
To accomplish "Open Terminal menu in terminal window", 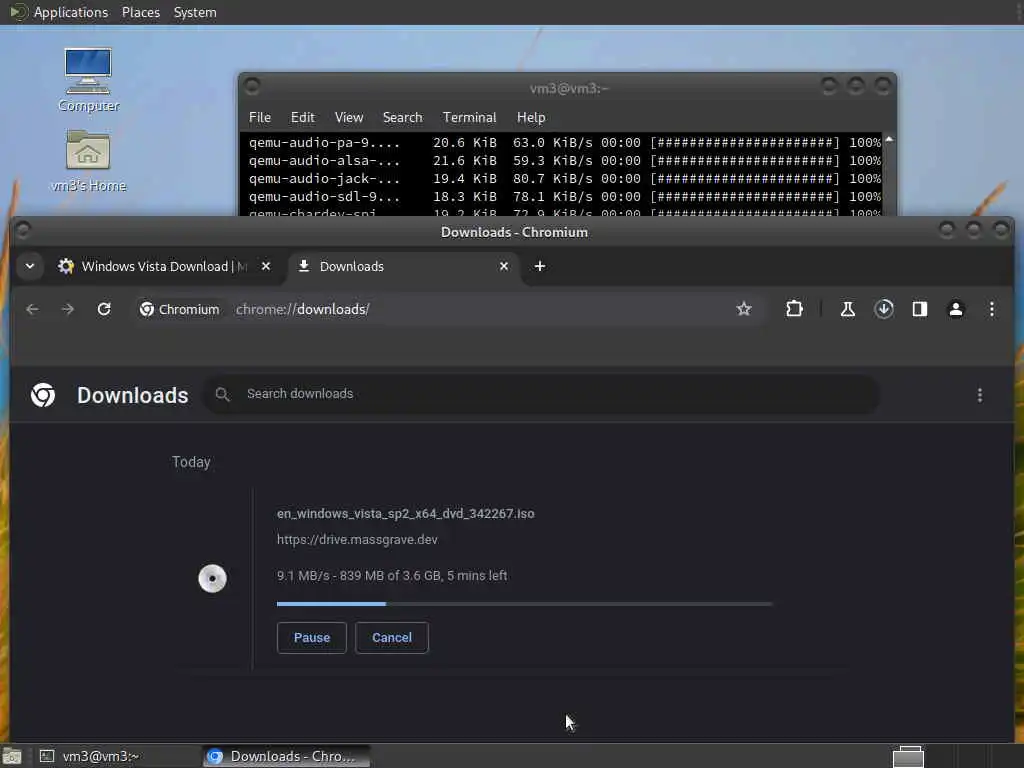I will 470,118.
